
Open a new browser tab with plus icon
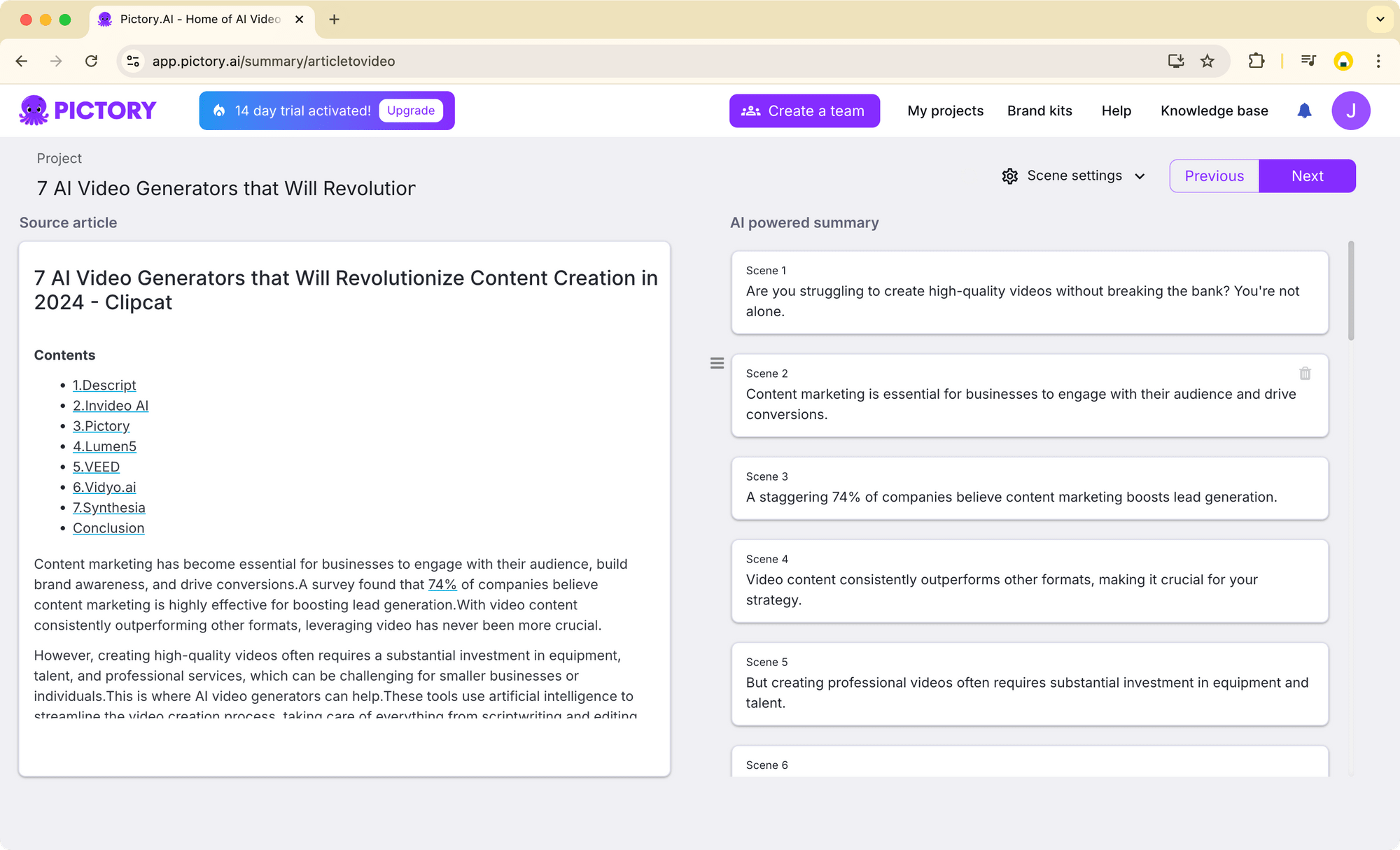point(335,20)
